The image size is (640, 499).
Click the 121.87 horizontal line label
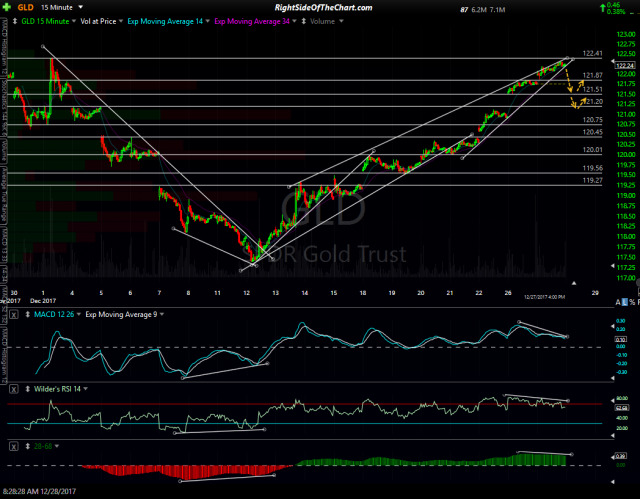click(592, 75)
